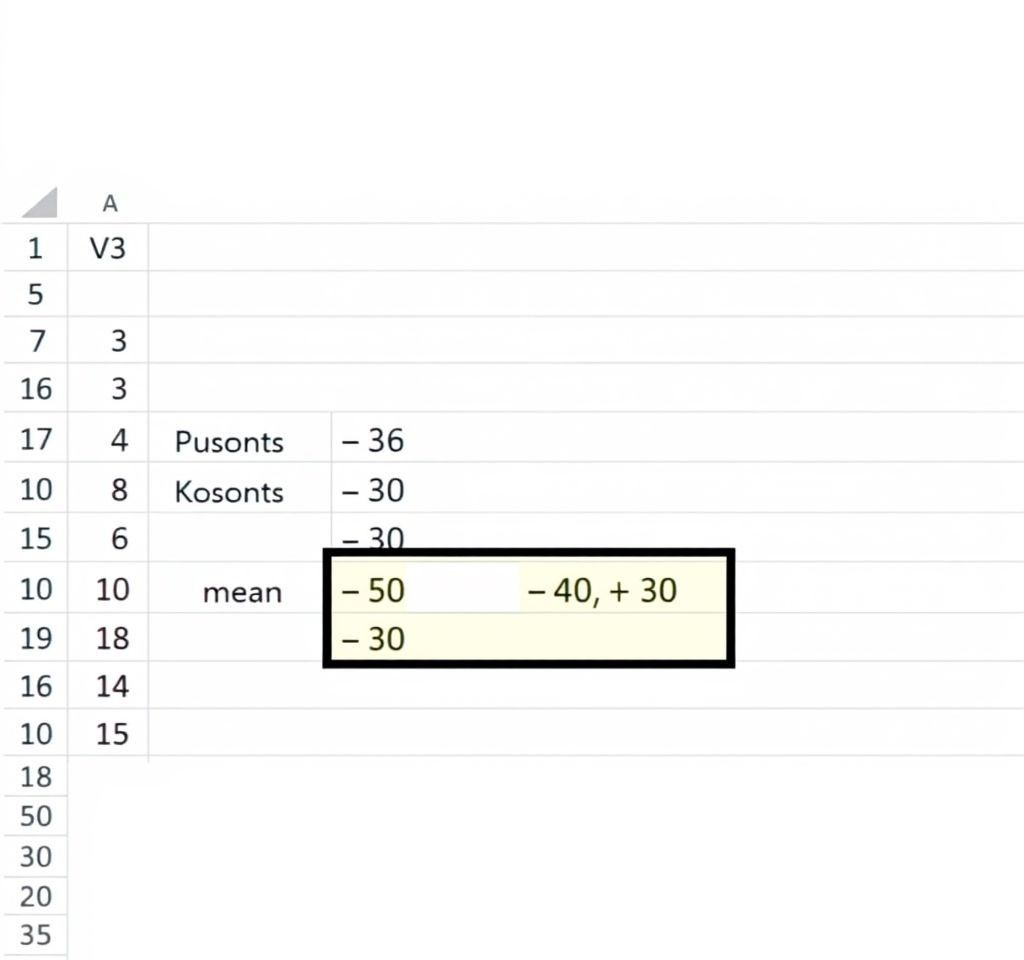
Task: Click the cell showing – 40, + 30
Action: tap(602, 590)
